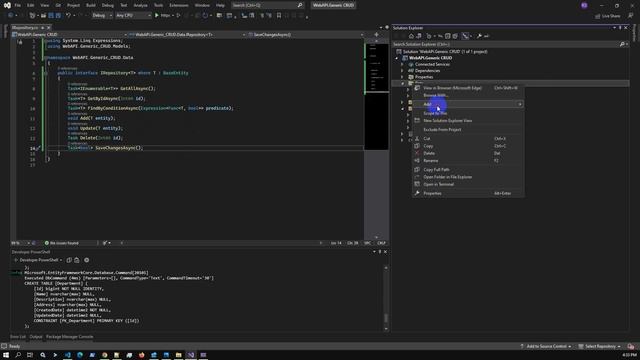Viewport: 640px width, 360px height.
Task: Click the Search (Ctrl+Q) box
Action: tap(267, 5)
